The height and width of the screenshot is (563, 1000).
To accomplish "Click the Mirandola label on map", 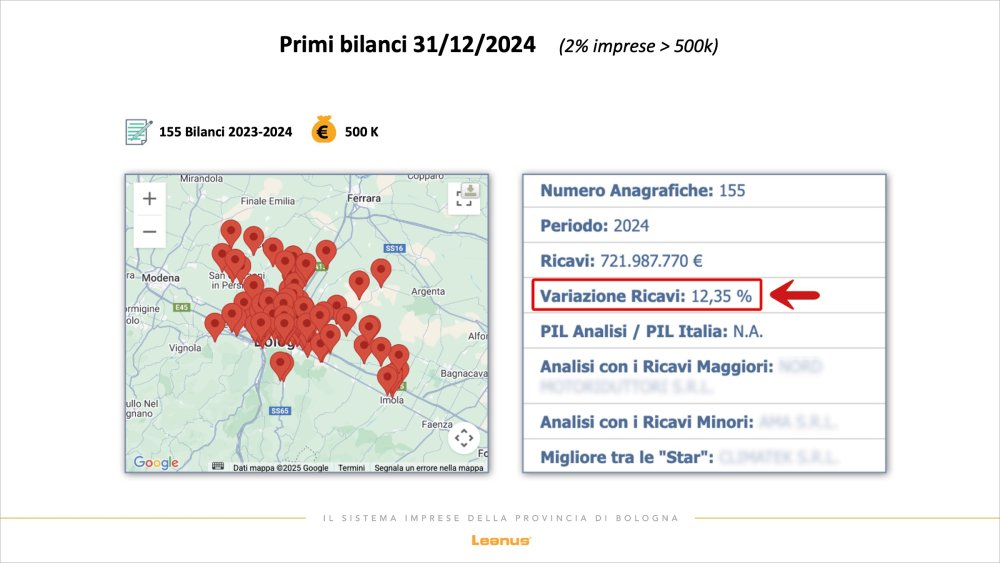I will point(202,179).
